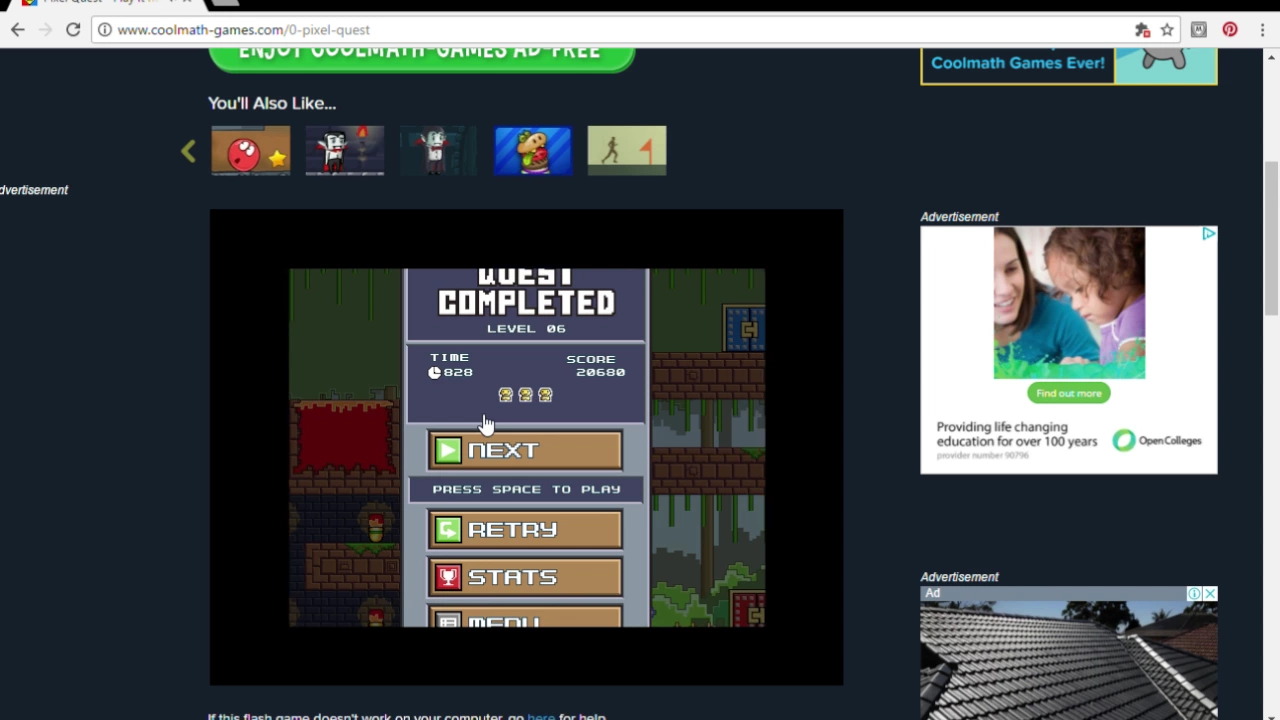Click the red trophy icon on STATS
The image size is (1280, 720).
pyautogui.click(x=448, y=577)
